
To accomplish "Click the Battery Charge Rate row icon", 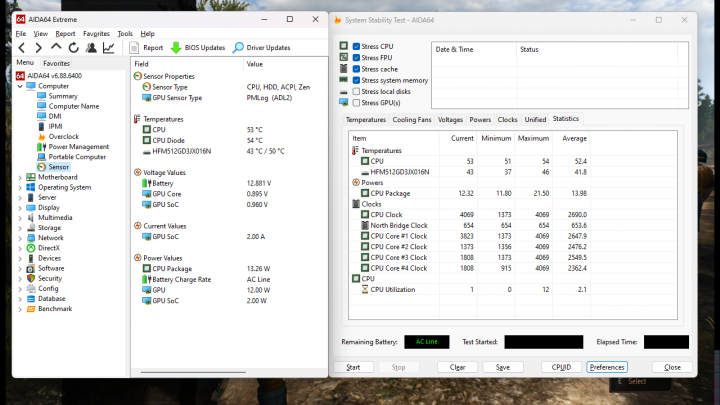I will [146, 279].
